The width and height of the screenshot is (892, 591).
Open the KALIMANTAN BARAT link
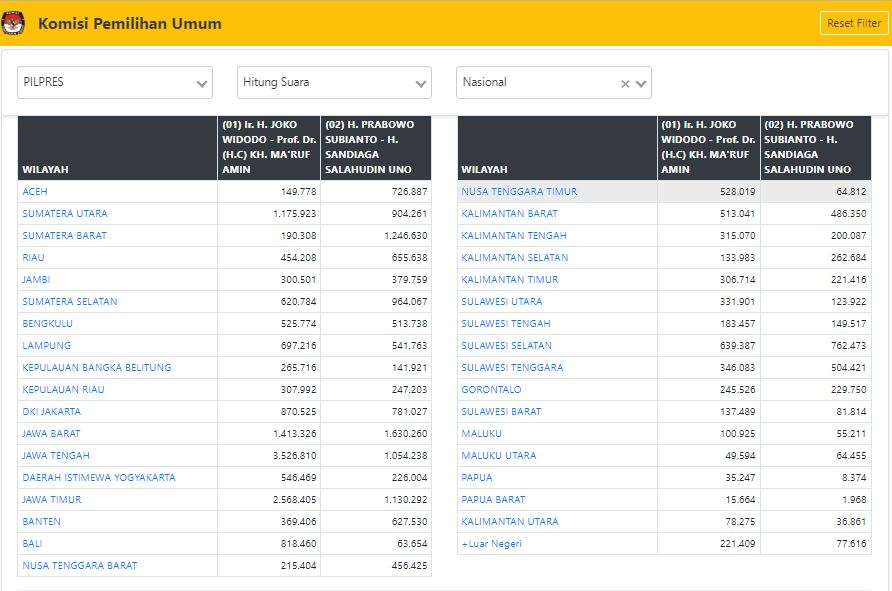coord(510,214)
